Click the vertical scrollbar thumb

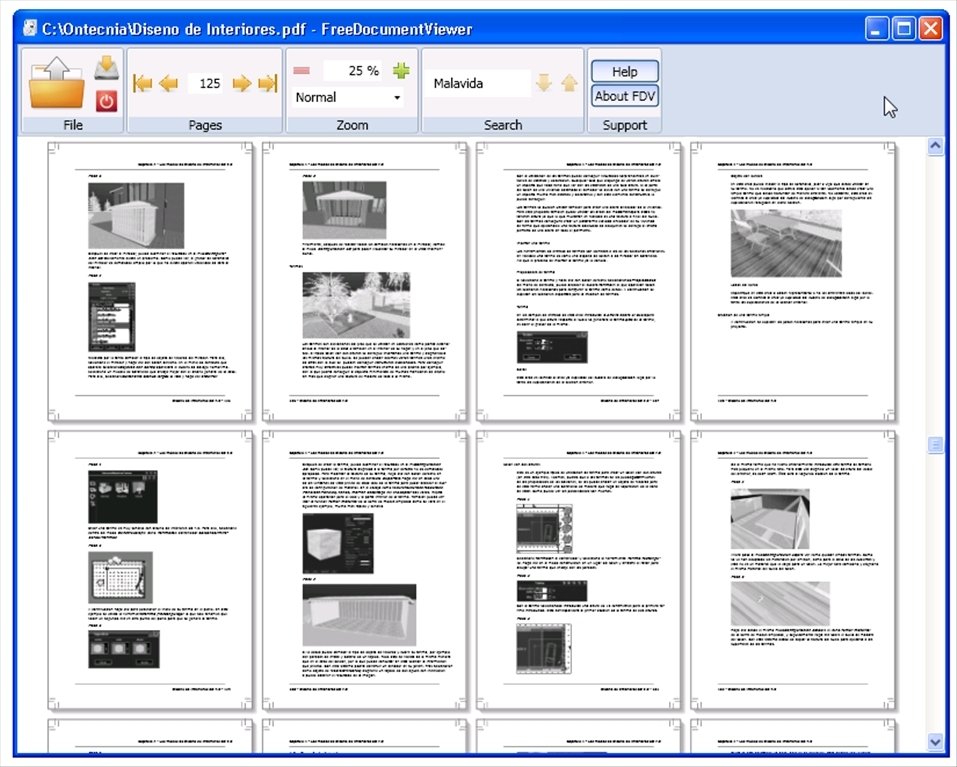point(935,444)
